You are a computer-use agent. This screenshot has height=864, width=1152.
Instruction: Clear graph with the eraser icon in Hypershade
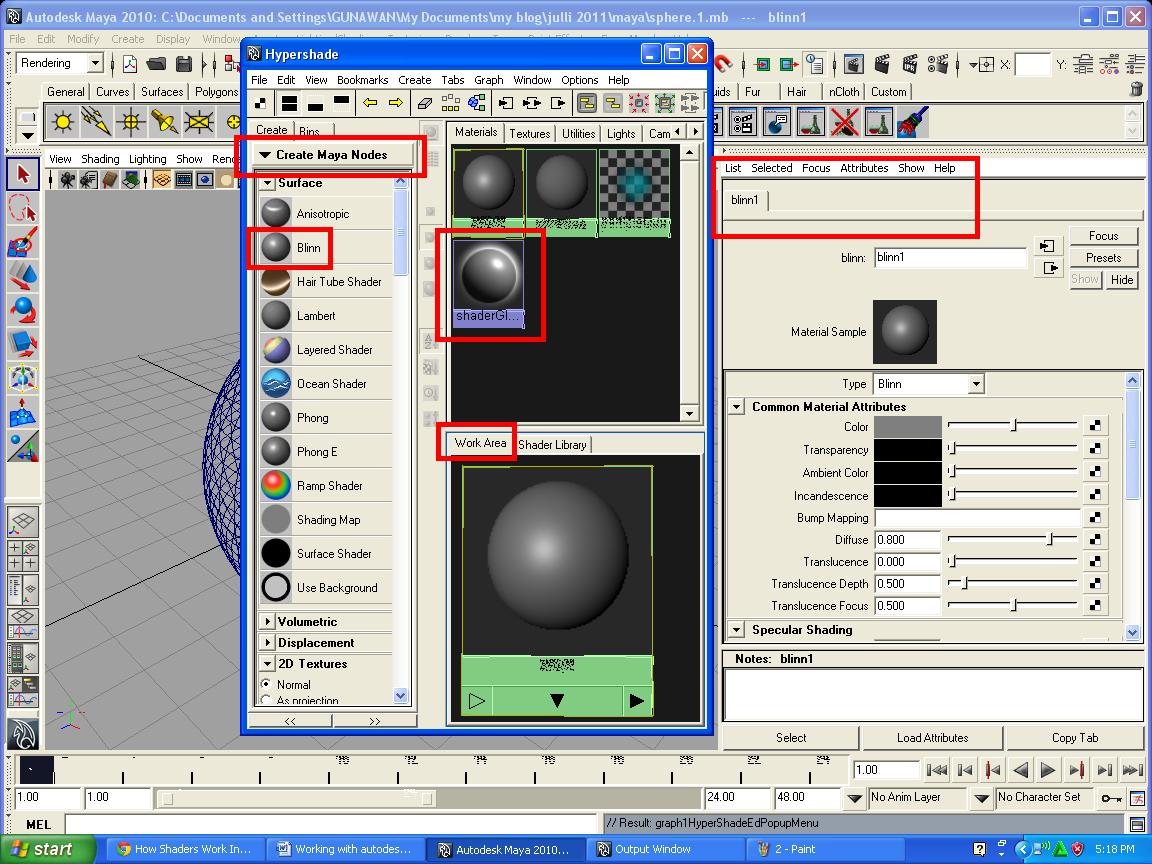pyautogui.click(x=425, y=103)
